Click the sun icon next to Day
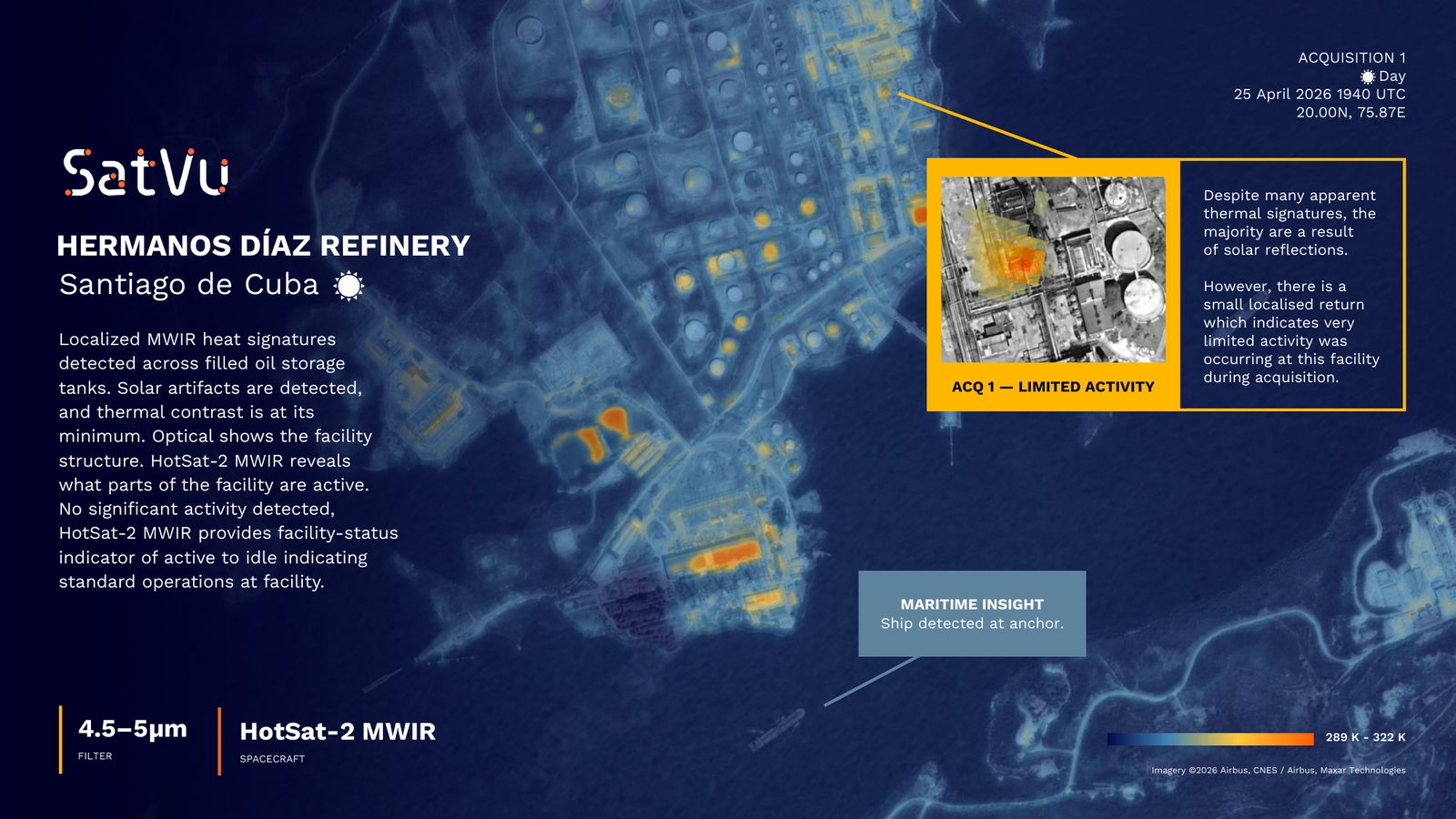The width and height of the screenshot is (1456, 819). pyautogui.click(x=1368, y=77)
